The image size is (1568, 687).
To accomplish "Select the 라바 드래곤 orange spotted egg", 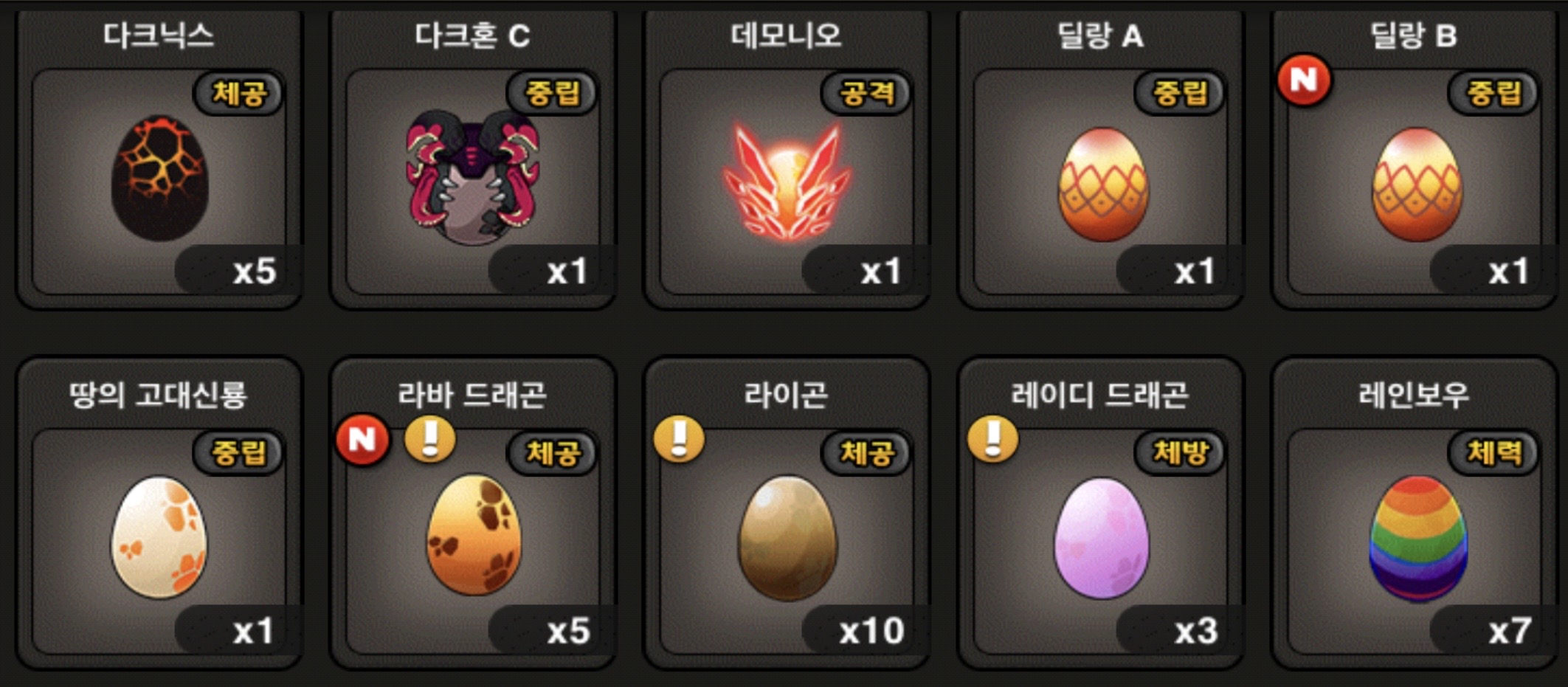I will coord(474,535).
